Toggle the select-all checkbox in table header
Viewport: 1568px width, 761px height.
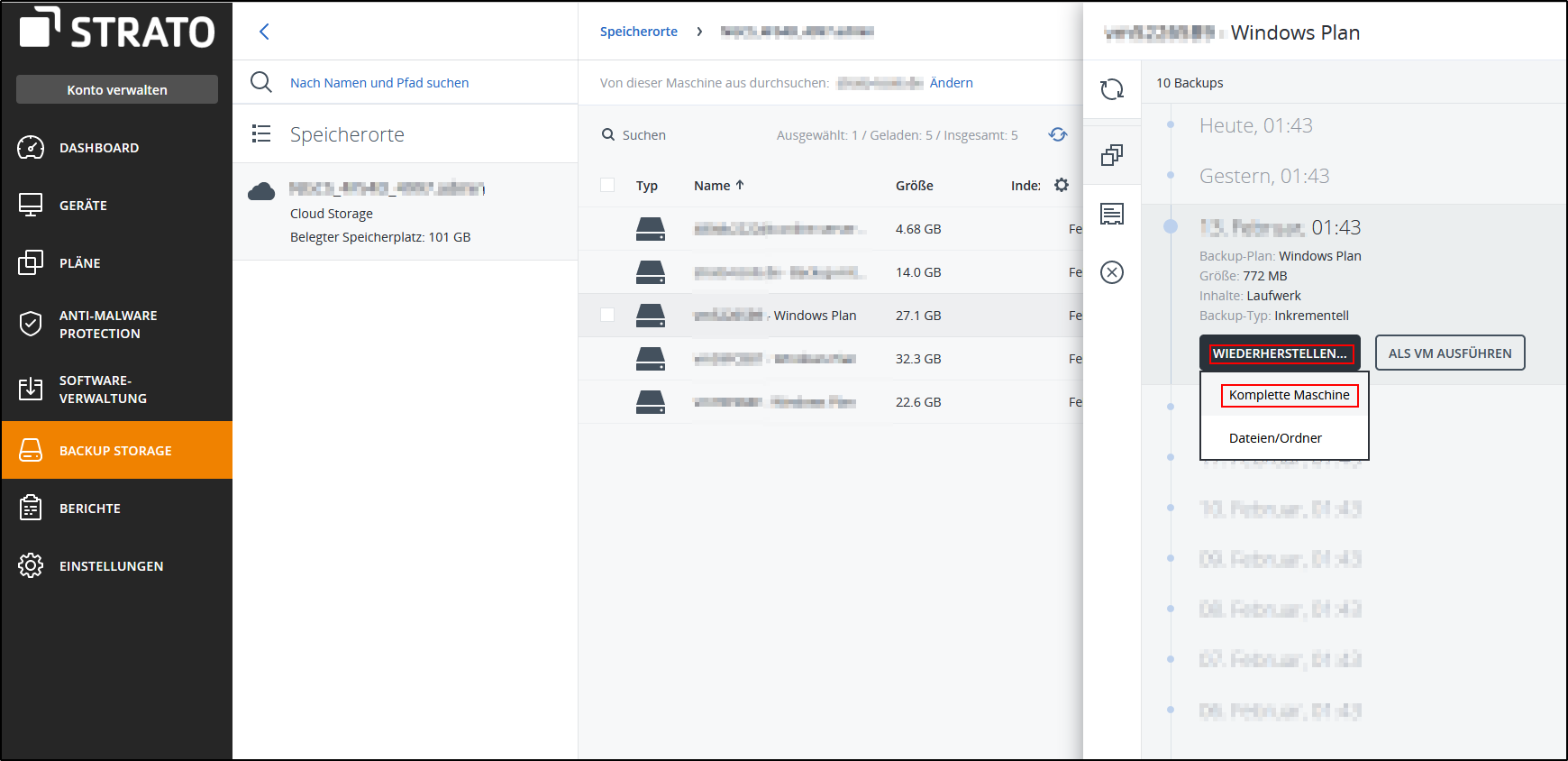pos(607,185)
